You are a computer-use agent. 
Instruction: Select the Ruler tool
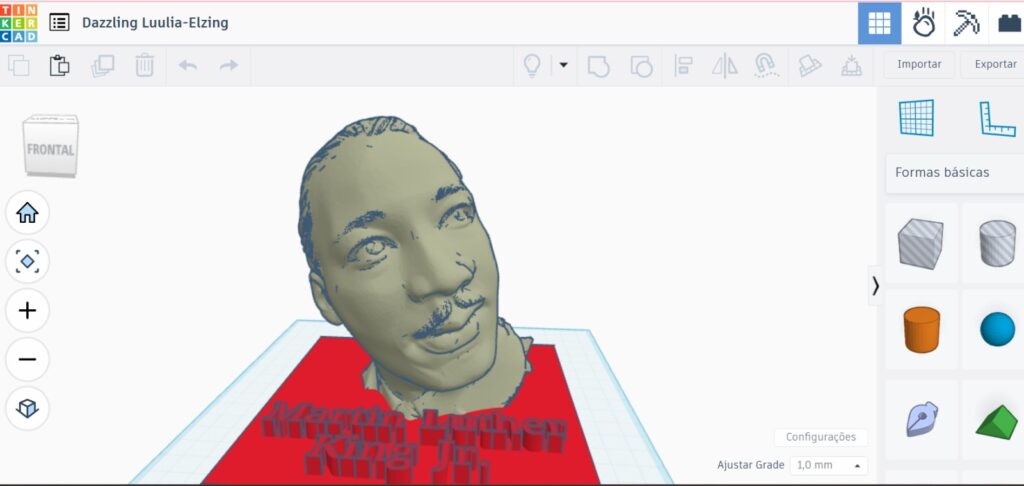click(x=998, y=119)
